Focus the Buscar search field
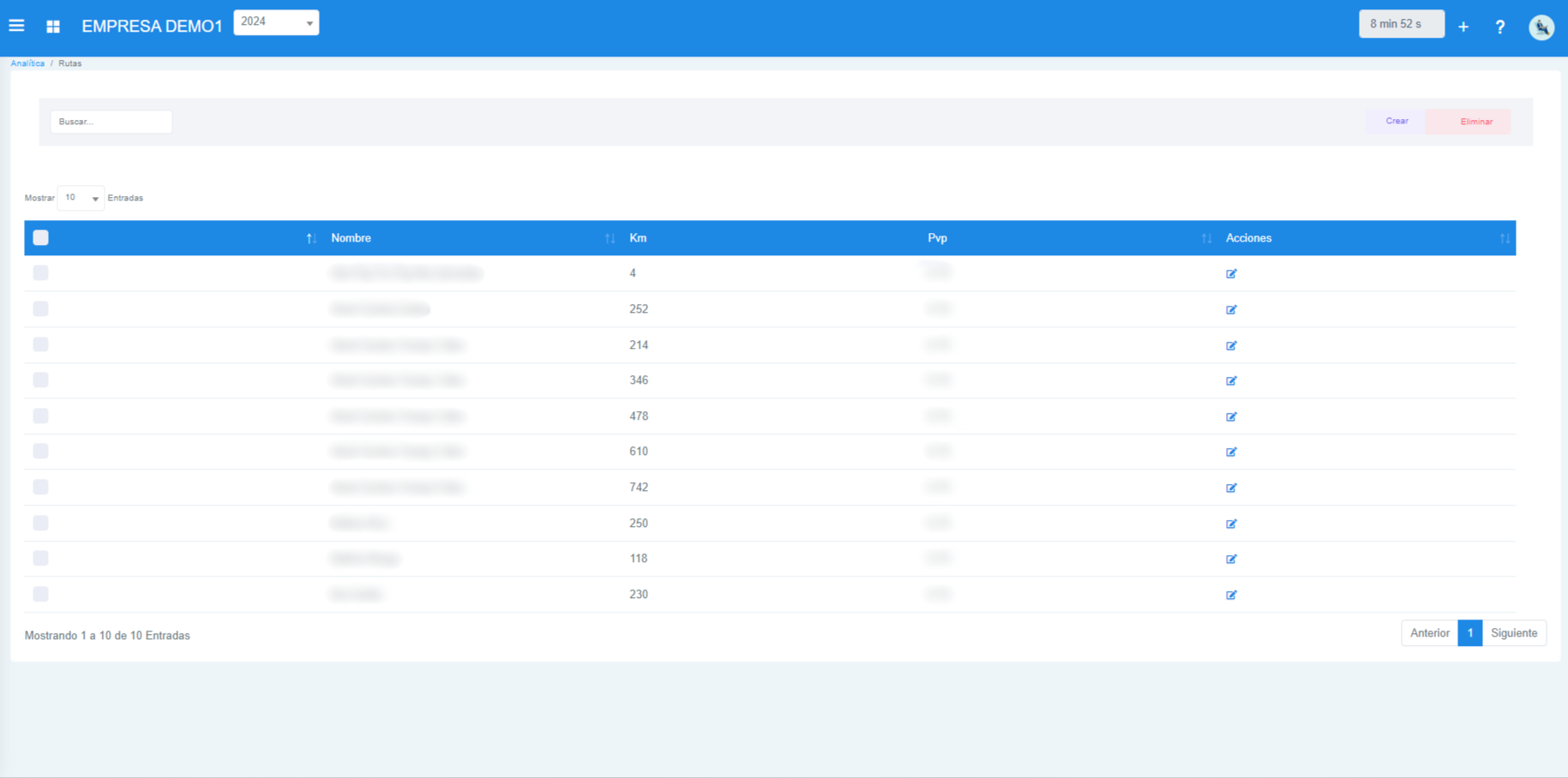This screenshot has height=778, width=1568. coord(111,122)
